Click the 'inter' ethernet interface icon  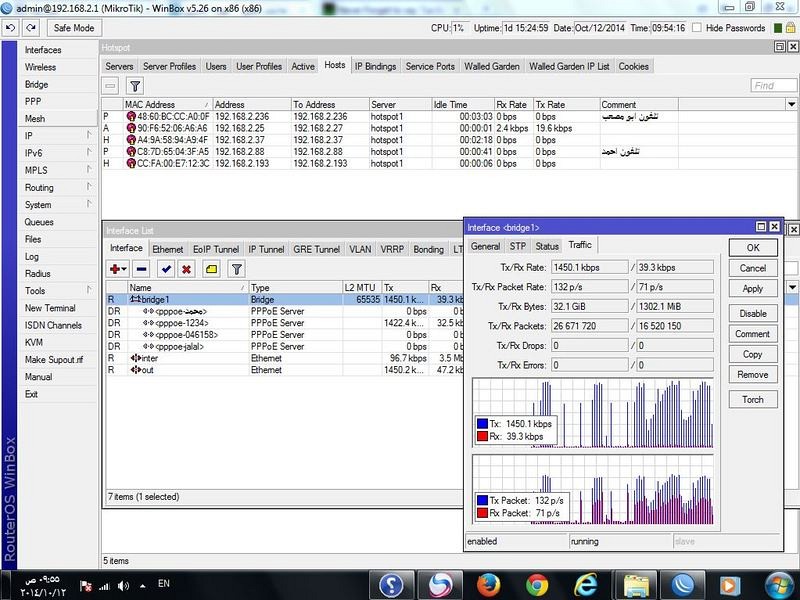click(x=135, y=358)
